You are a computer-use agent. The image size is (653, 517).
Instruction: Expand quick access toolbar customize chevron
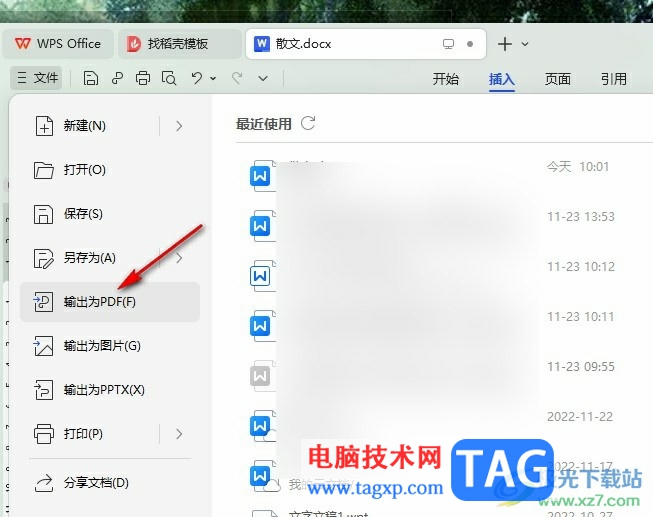[263, 78]
